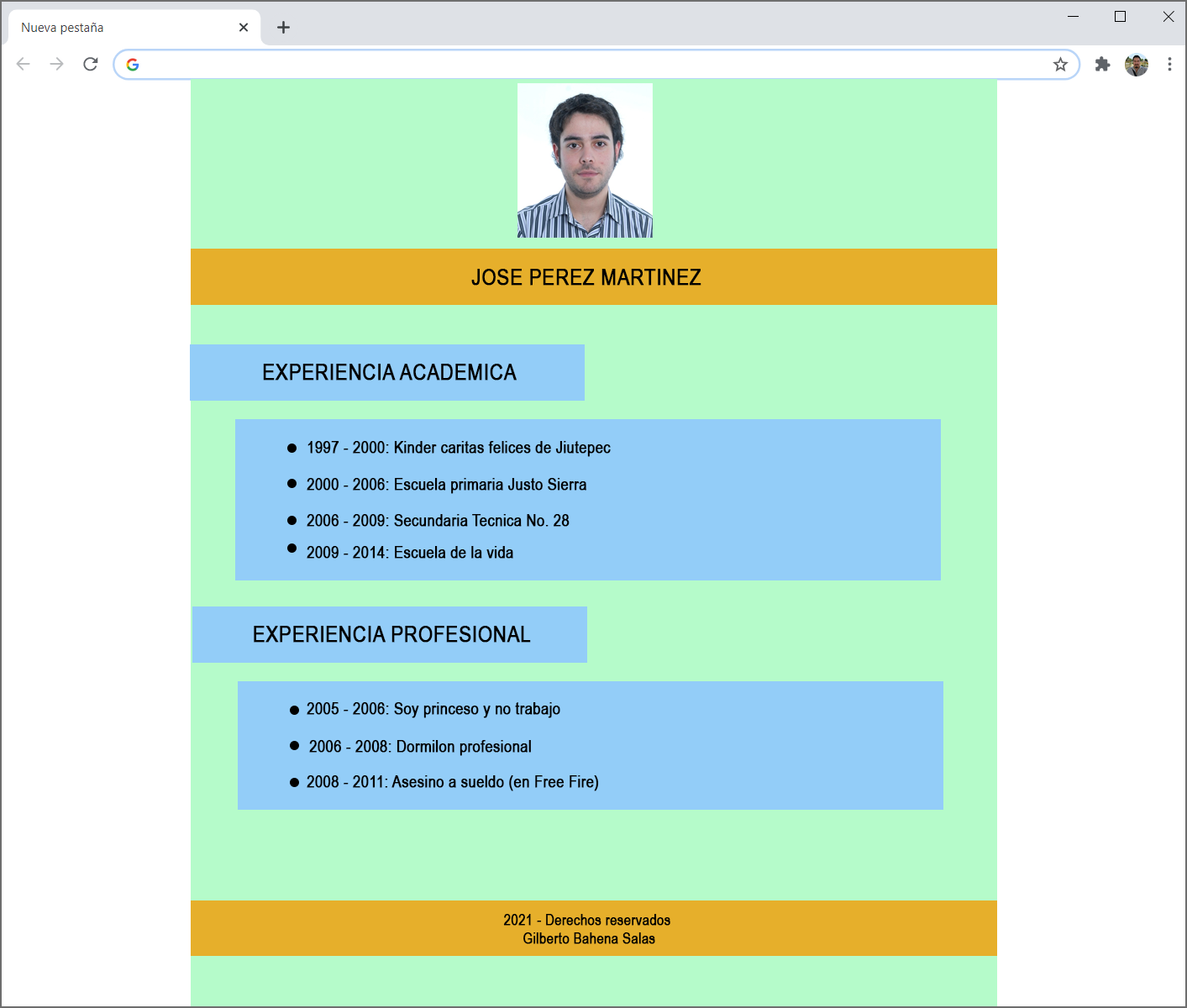Bookmark this page with the star icon
The image size is (1187, 1008).
point(1059,64)
